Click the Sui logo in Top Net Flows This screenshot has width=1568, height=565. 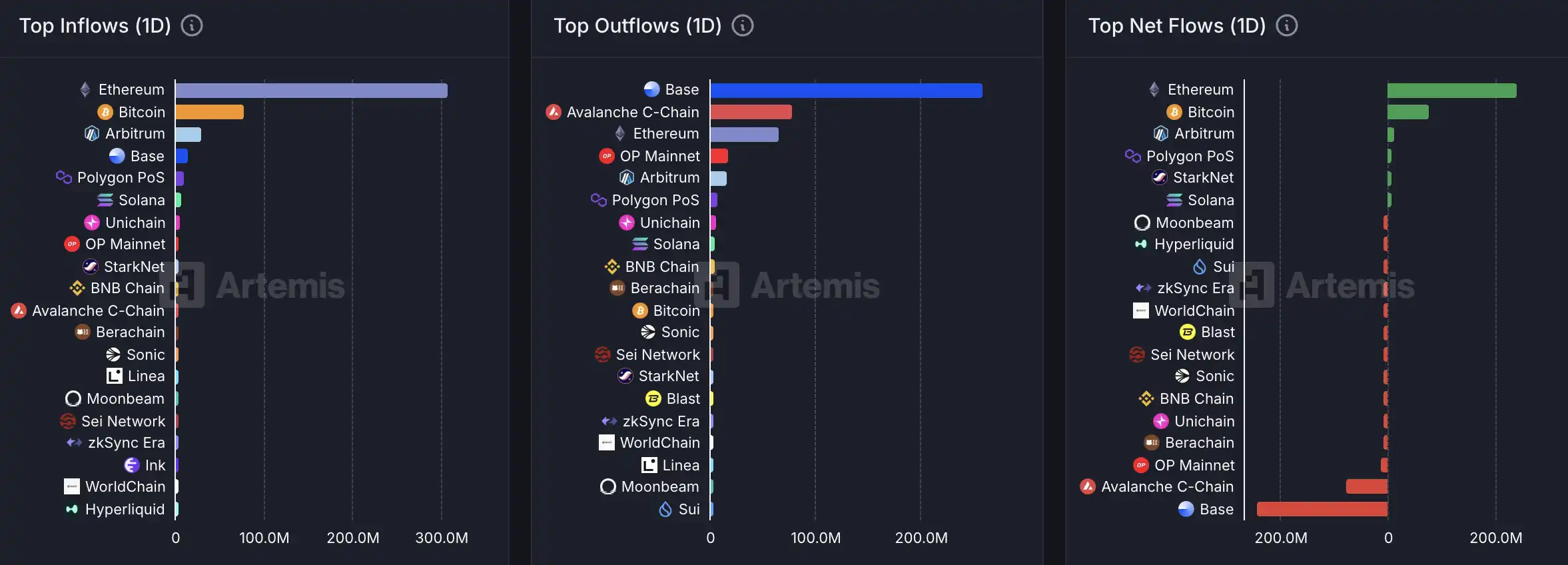1200,267
